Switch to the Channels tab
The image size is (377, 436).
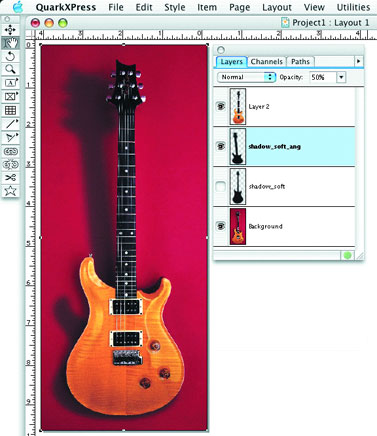267,62
